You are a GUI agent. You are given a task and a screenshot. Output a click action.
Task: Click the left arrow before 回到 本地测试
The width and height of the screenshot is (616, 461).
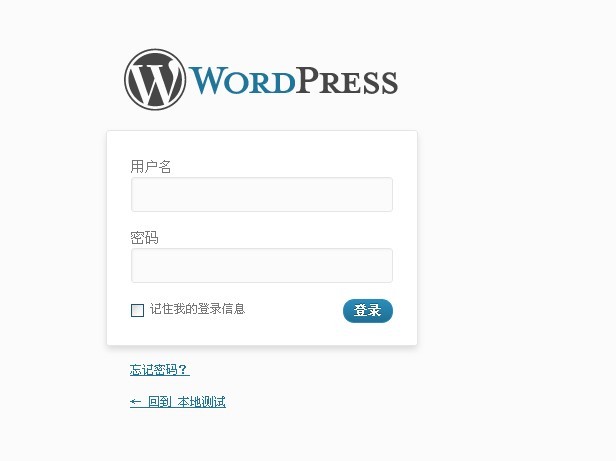[136, 402]
